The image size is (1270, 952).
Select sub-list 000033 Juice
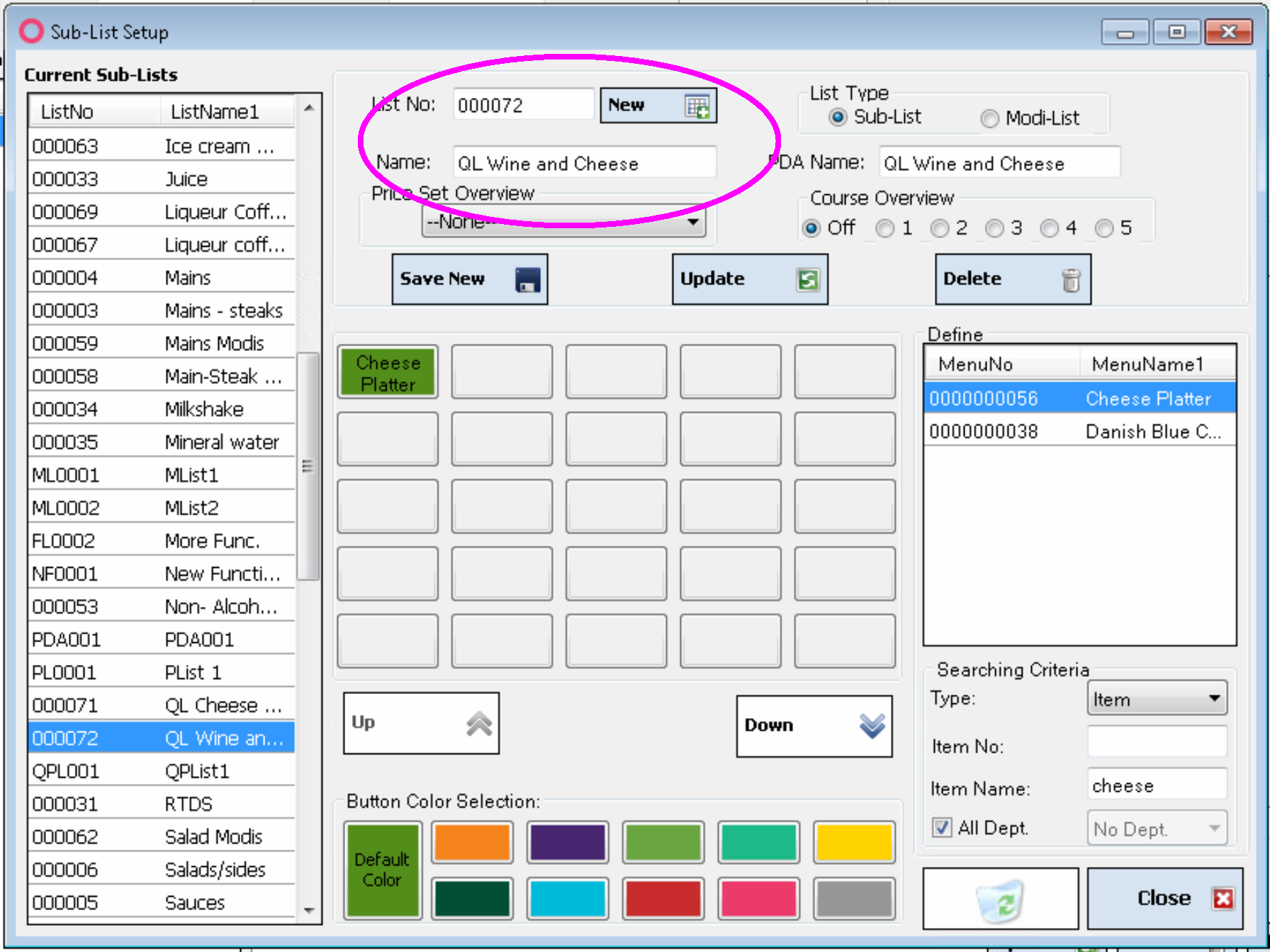click(x=162, y=179)
